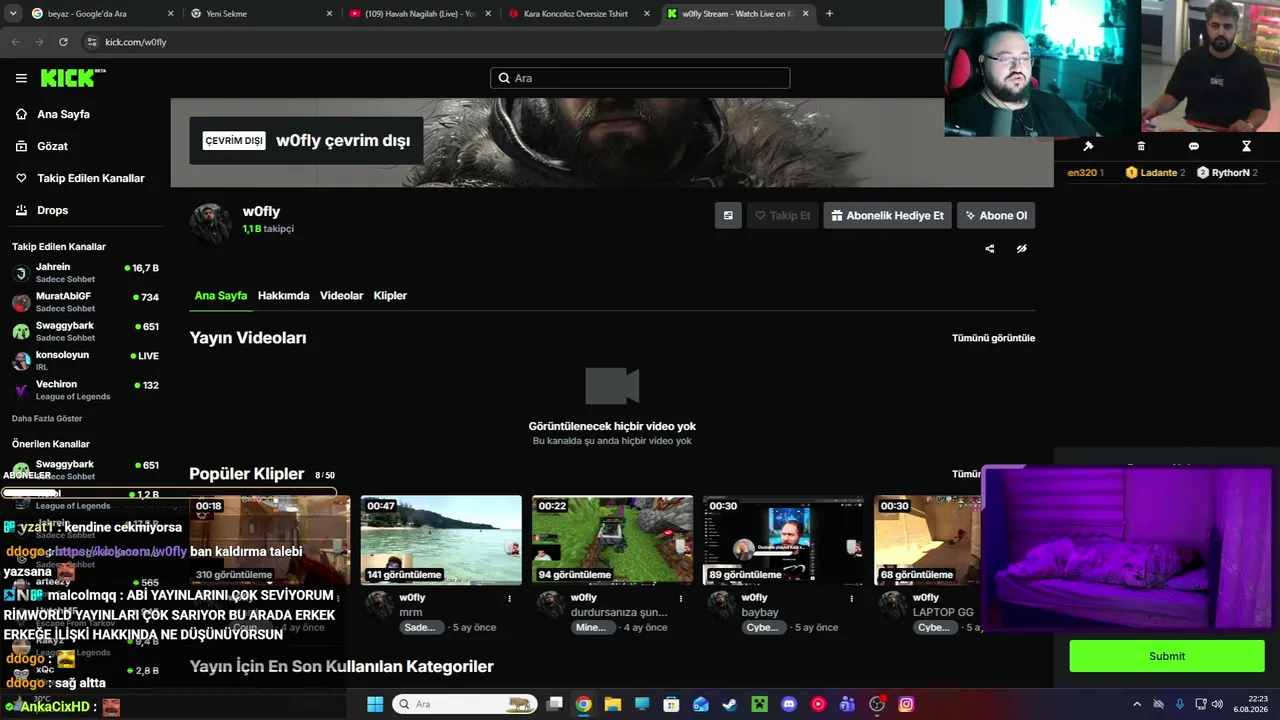Open the Vechiron channel entry
Screen dimensions: 1280x720
(x=85, y=390)
